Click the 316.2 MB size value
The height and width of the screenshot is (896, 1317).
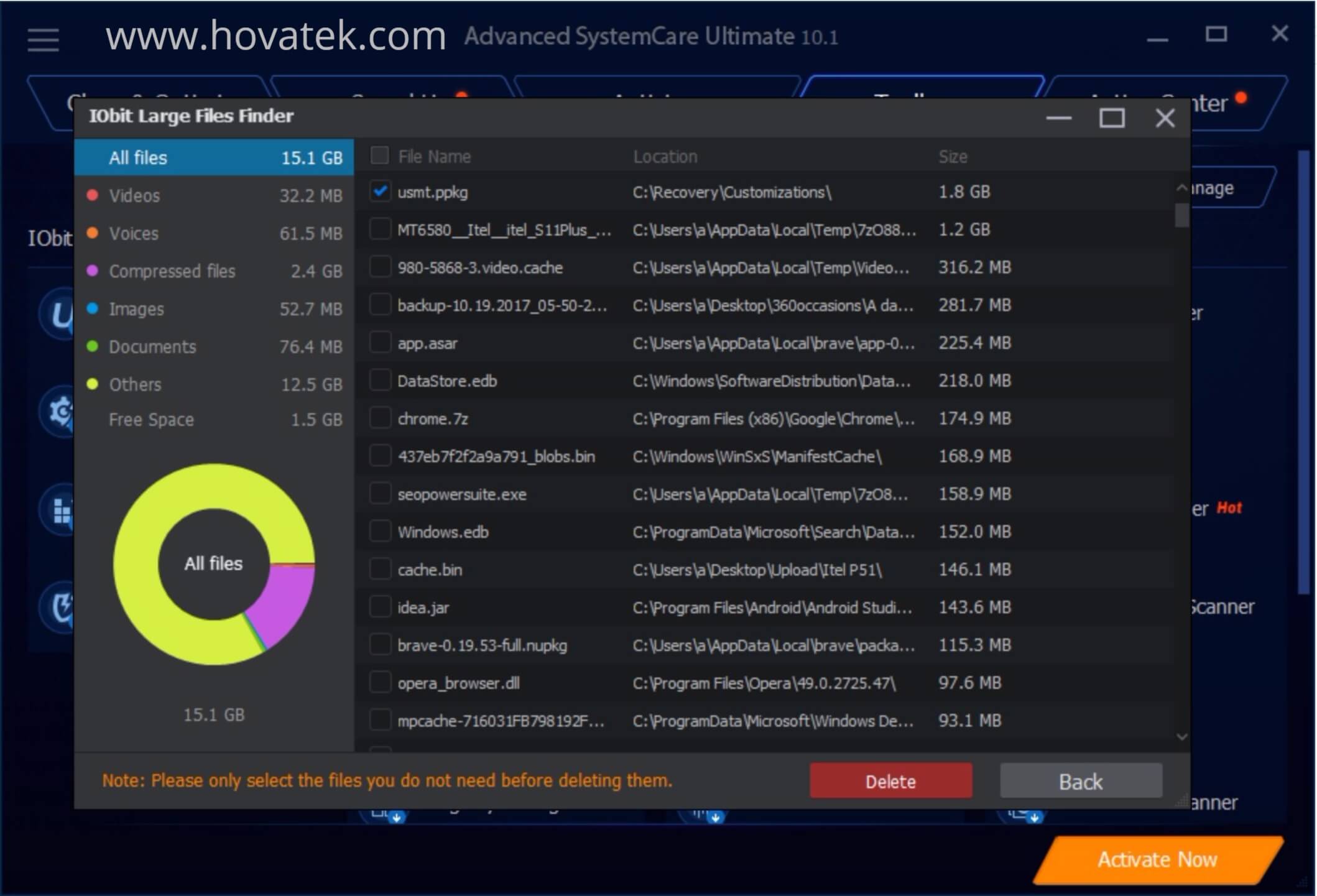coord(974,267)
